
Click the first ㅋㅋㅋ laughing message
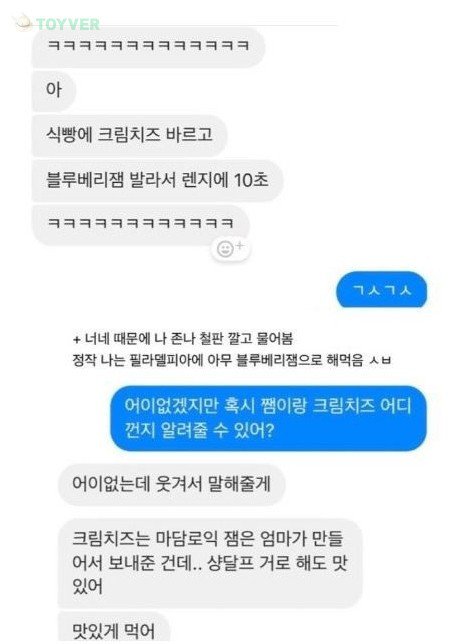[x=148, y=46]
